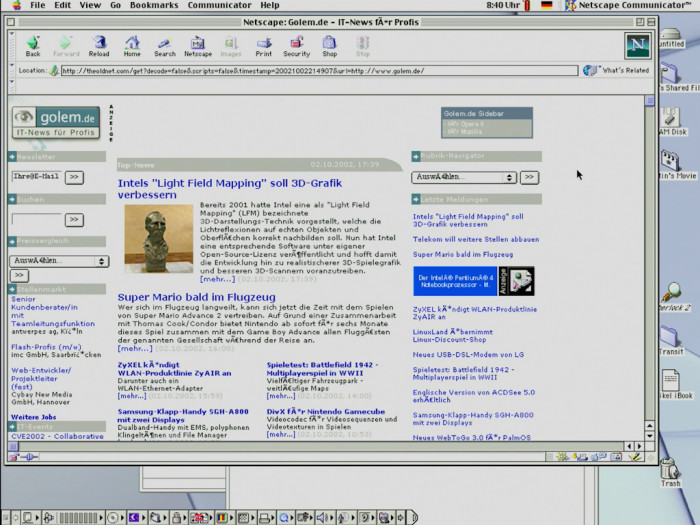
Task: Submit newsletter with >> button
Action: point(74,177)
